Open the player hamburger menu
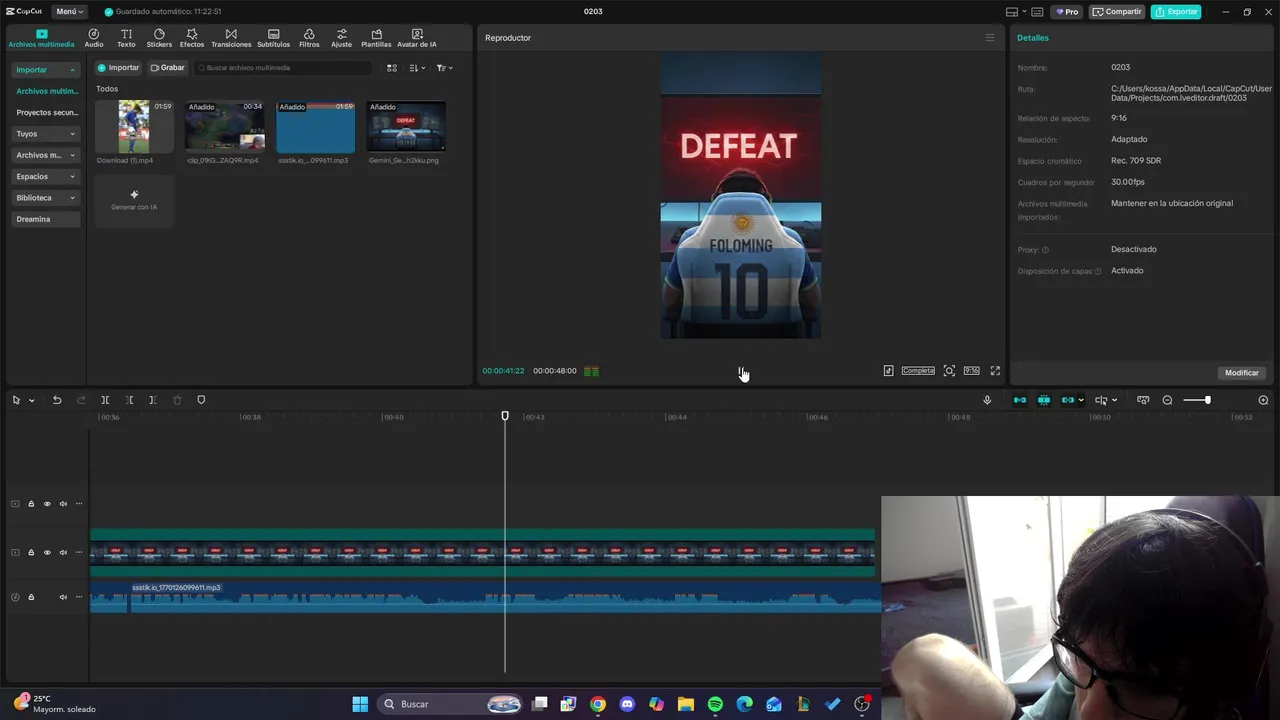Screen dimensions: 1280x720 pos(990,38)
